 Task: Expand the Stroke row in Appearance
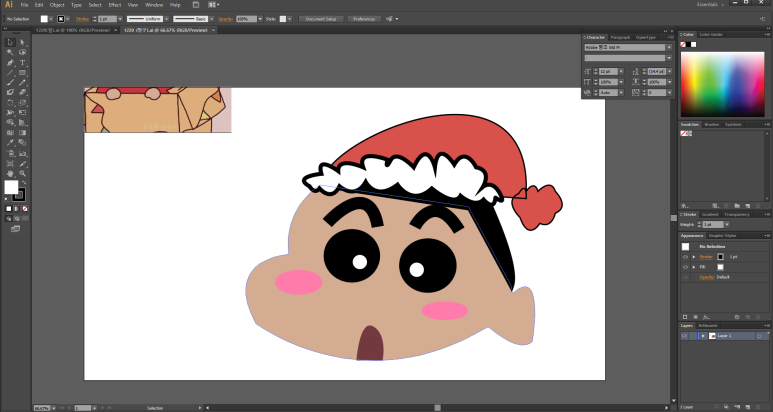(x=694, y=257)
